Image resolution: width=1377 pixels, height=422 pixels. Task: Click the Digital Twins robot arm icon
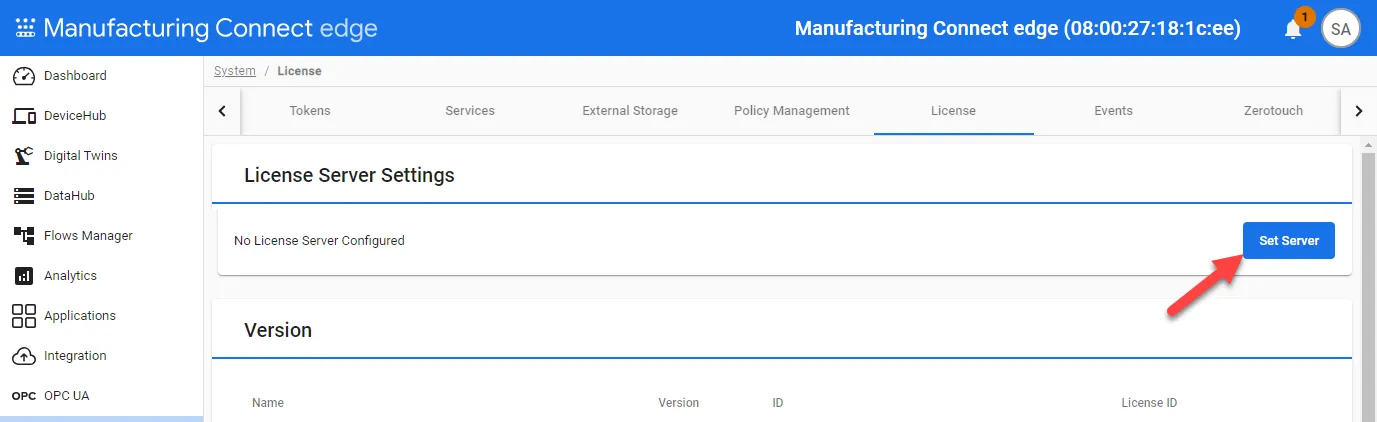pos(24,156)
